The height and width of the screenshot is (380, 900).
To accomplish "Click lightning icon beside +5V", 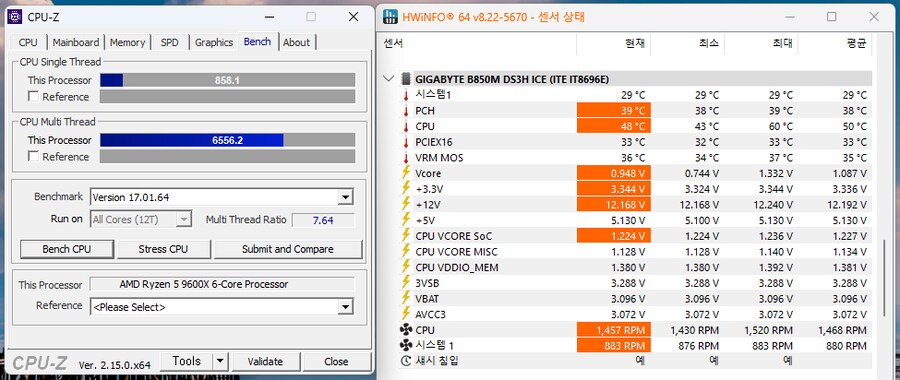I will 406,220.
